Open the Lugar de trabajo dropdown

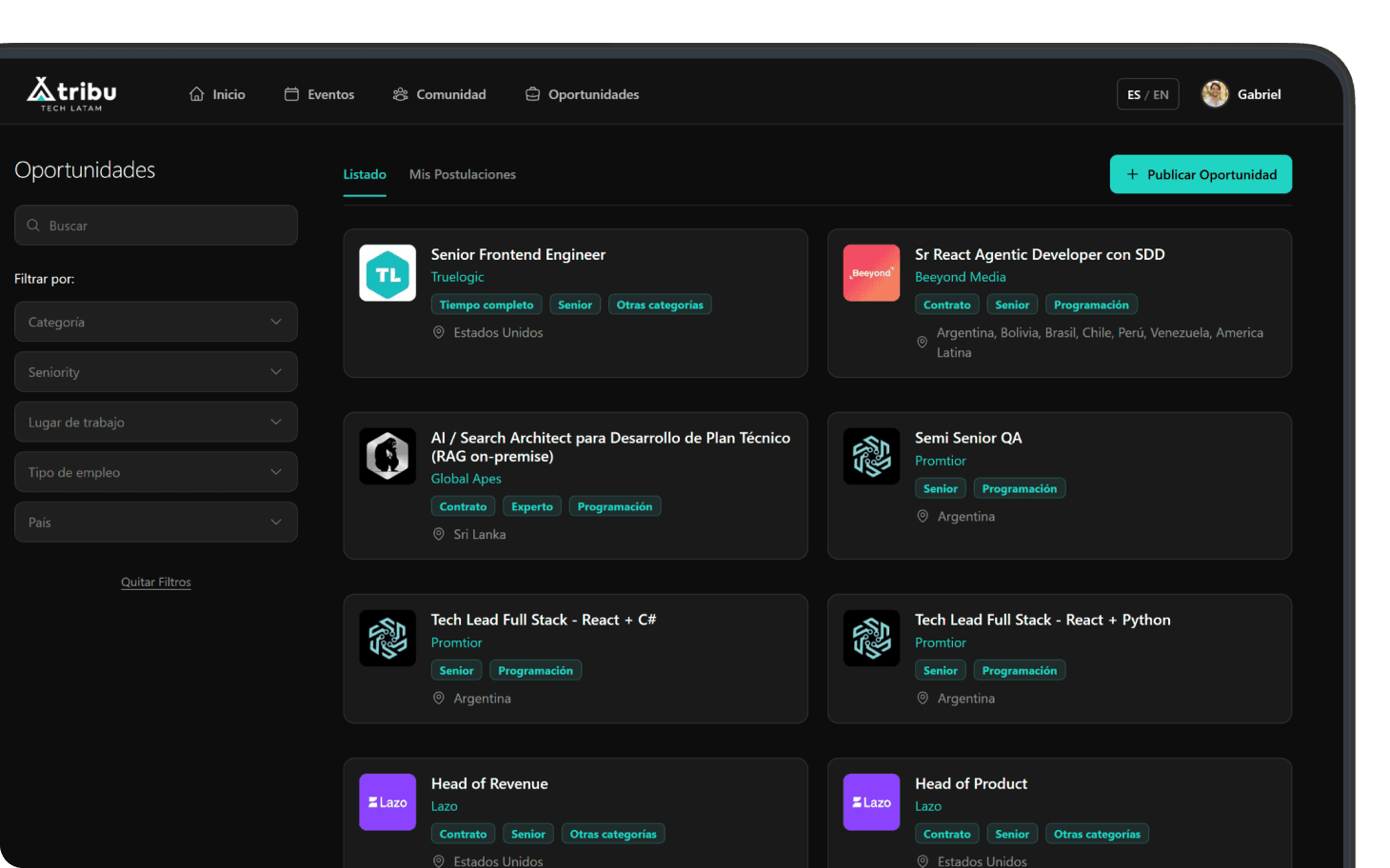coord(156,422)
